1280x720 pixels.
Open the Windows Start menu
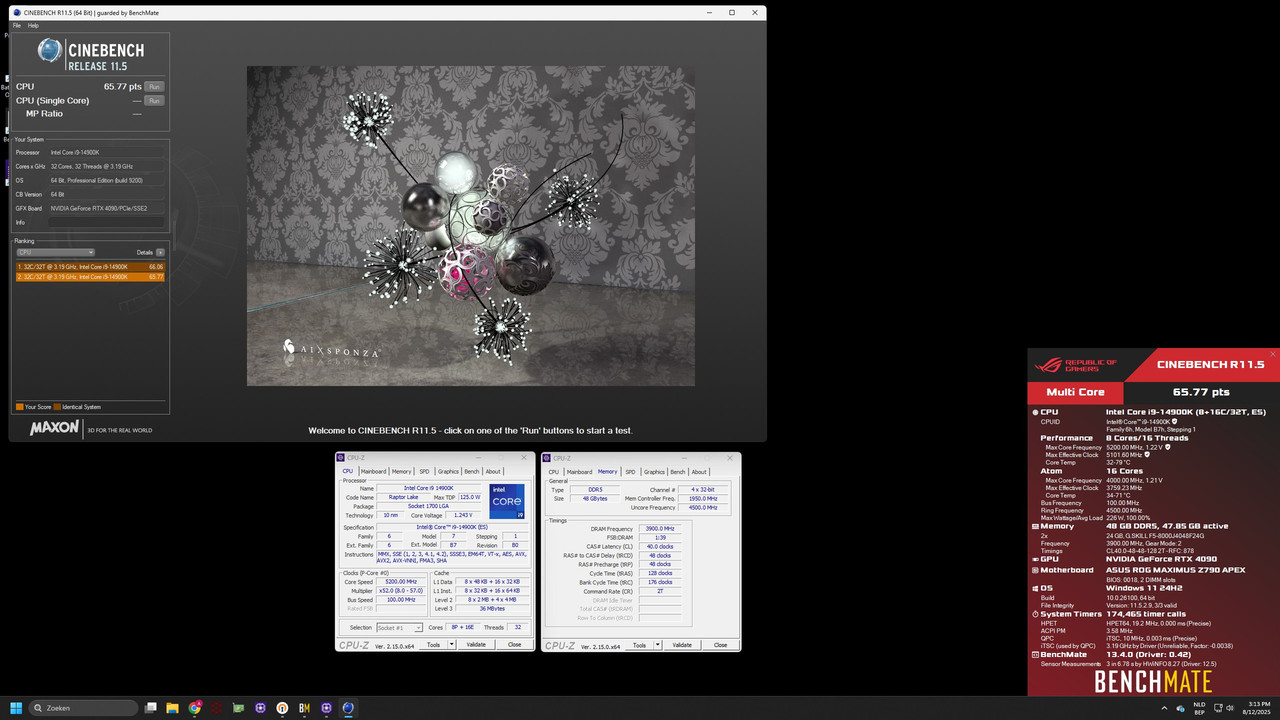coord(15,708)
